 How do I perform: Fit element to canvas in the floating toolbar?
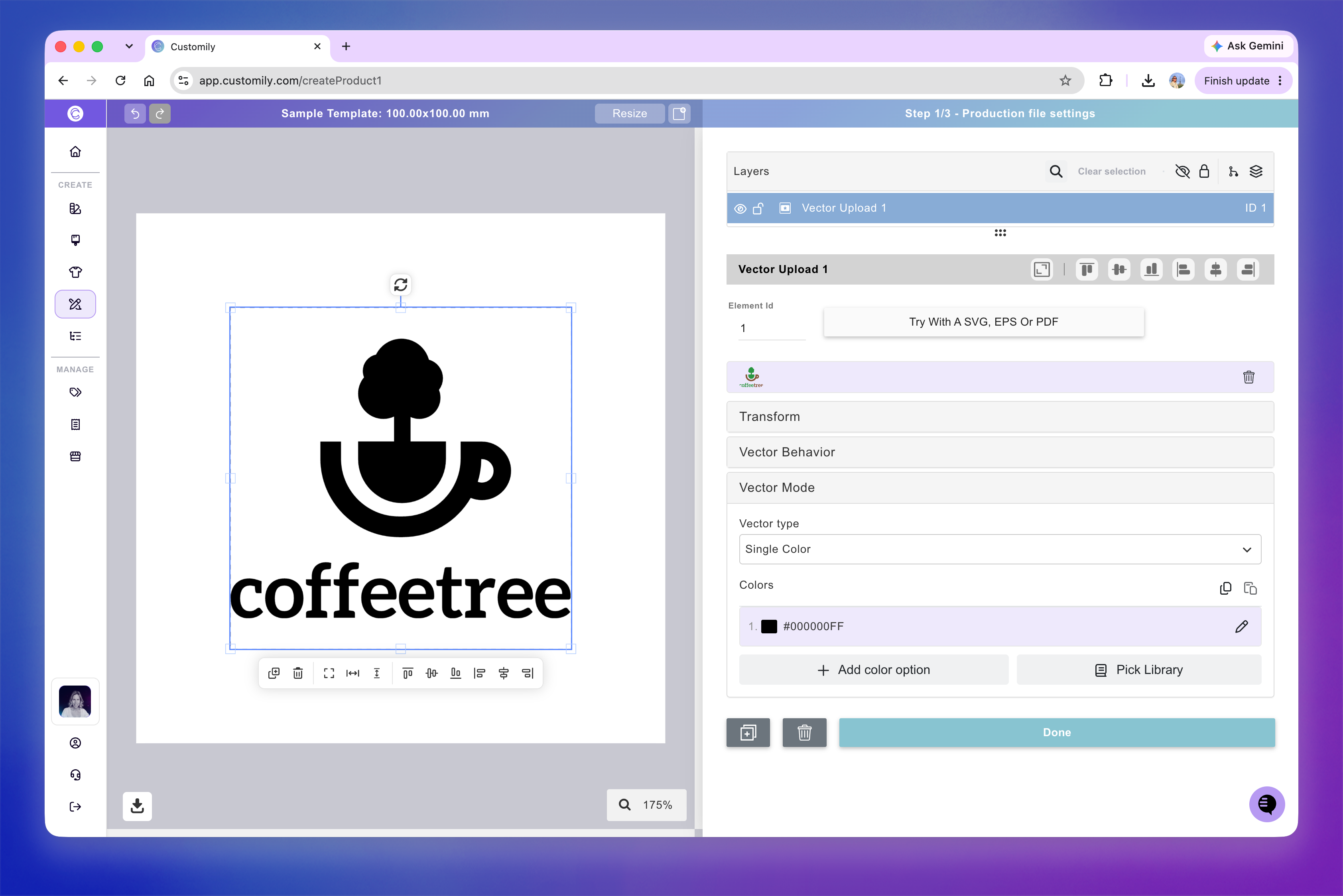click(329, 673)
